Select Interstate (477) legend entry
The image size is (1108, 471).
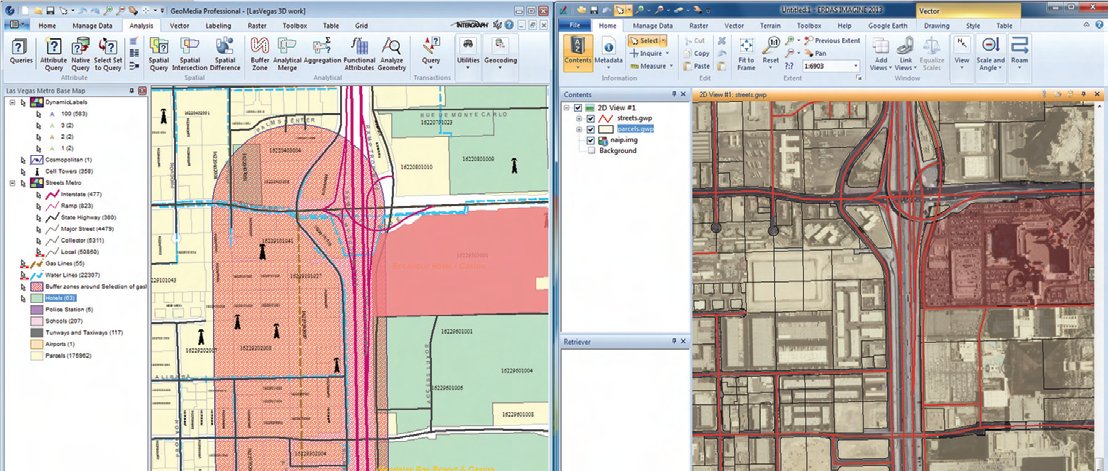(x=81, y=194)
